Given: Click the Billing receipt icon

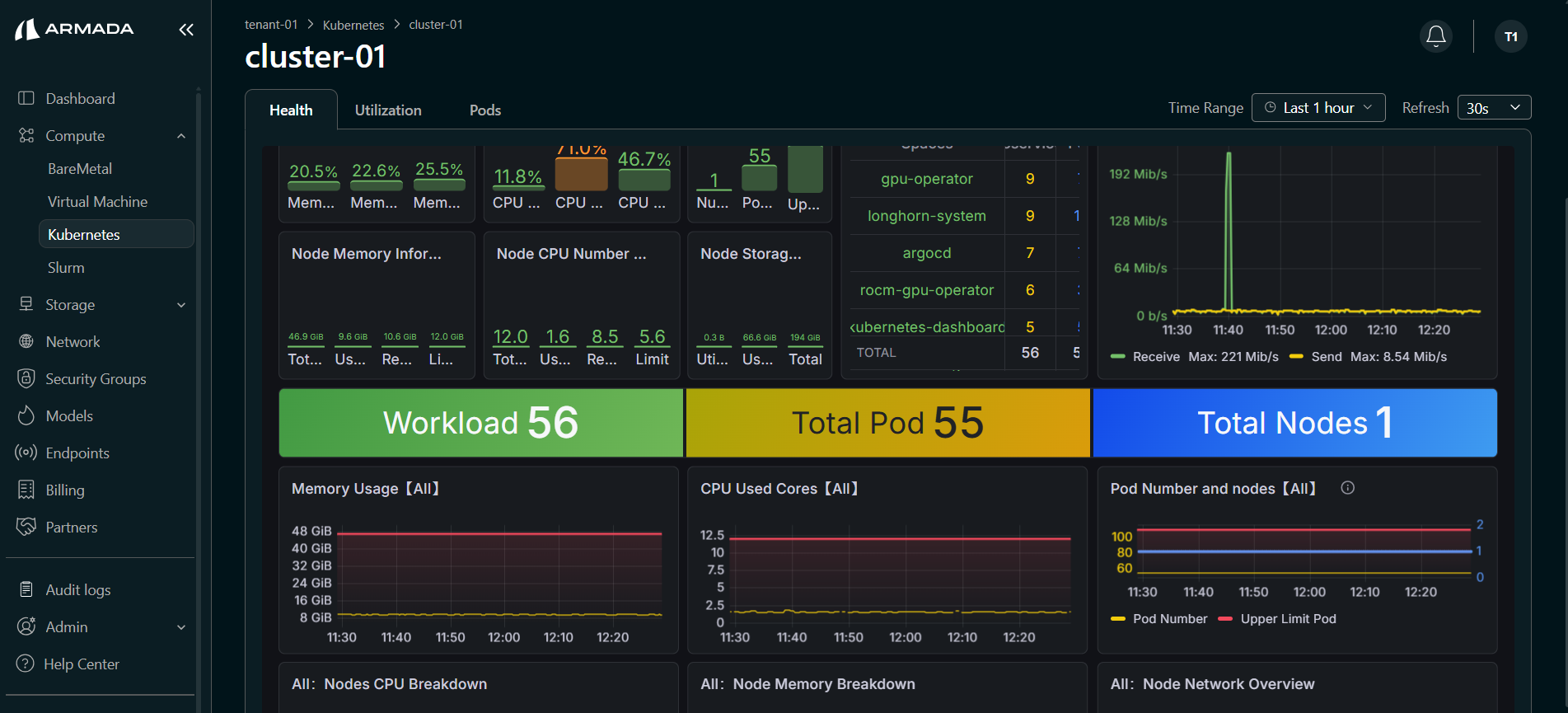Looking at the screenshot, I should [x=26, y=490].
